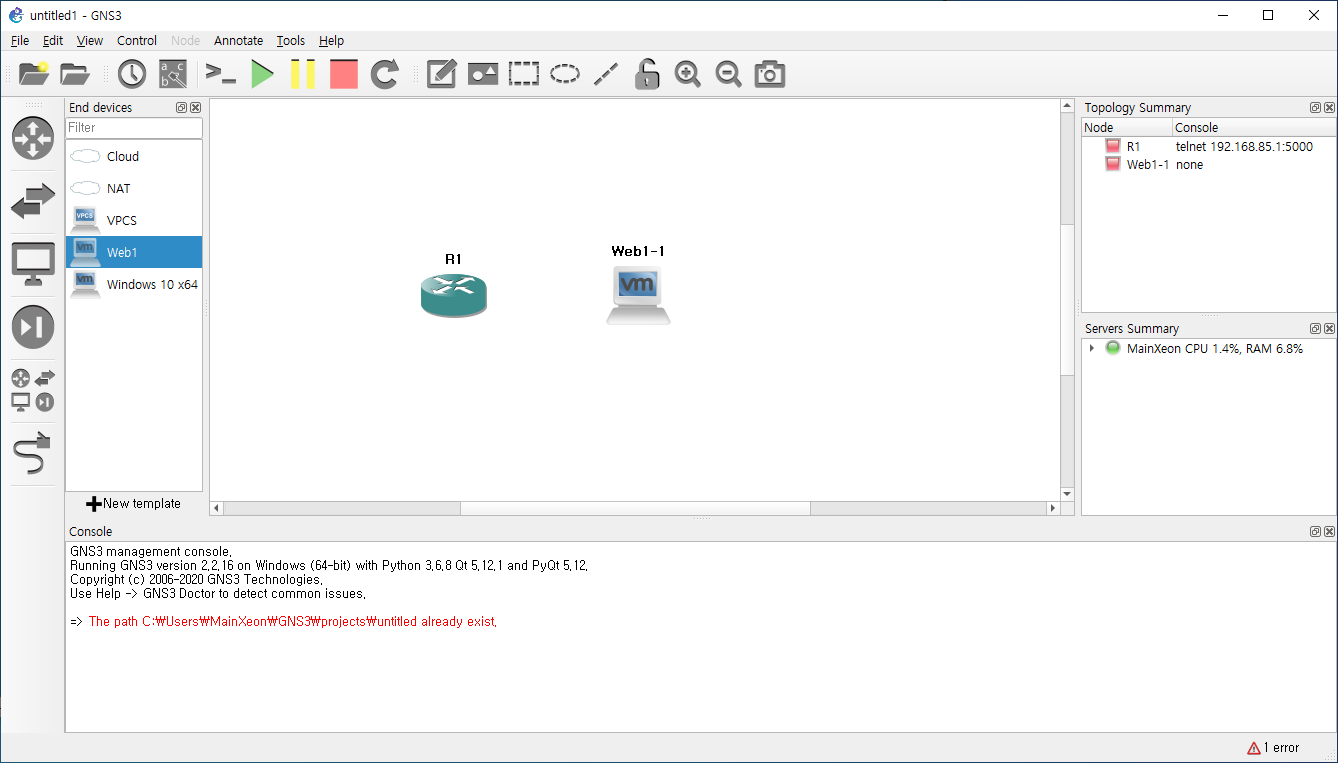Browse security devices in the sidebar
1338x763 pixels.
pyautogui.click(x=33, y=327)
